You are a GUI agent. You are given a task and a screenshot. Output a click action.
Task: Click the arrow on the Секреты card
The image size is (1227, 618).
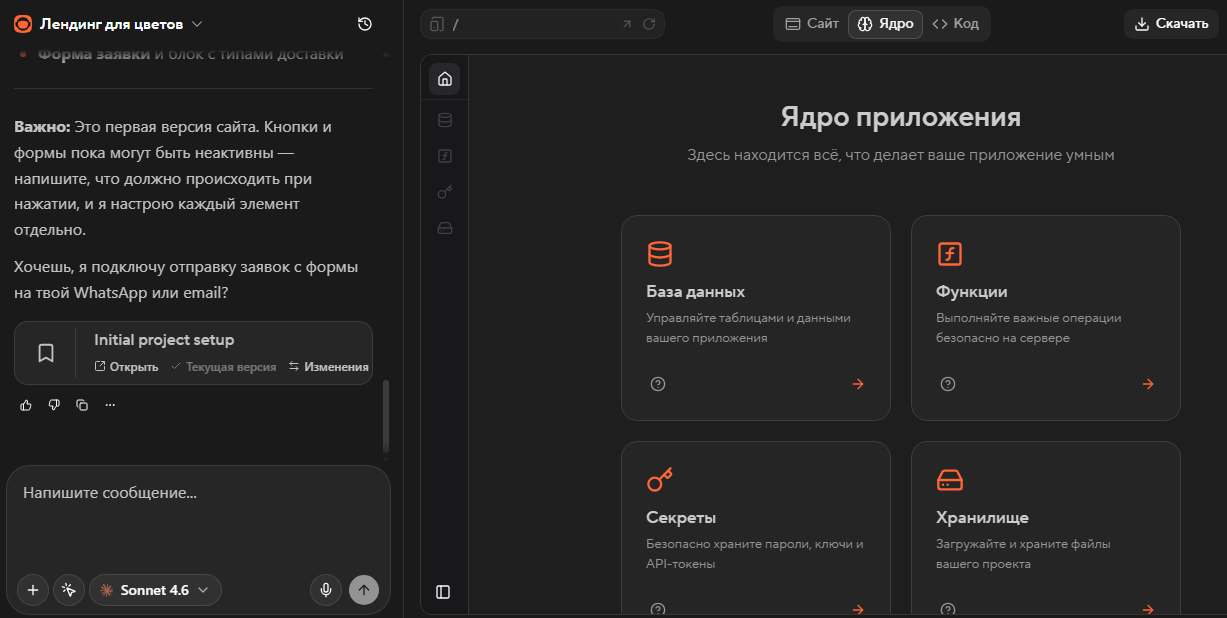click(x=858, y=609)
